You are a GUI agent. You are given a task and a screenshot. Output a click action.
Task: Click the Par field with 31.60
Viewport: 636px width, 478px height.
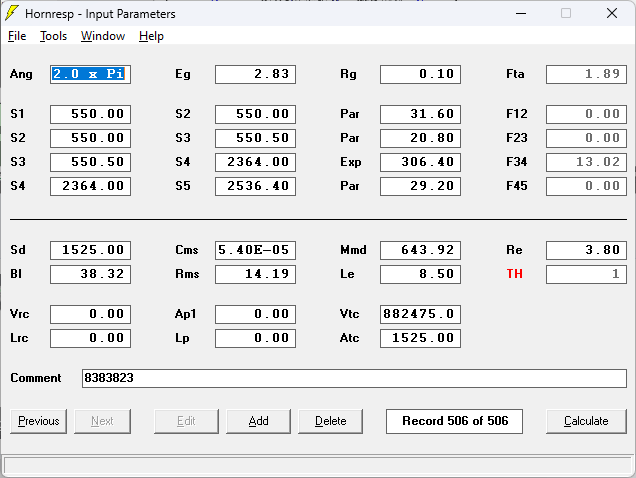point(420,114)
